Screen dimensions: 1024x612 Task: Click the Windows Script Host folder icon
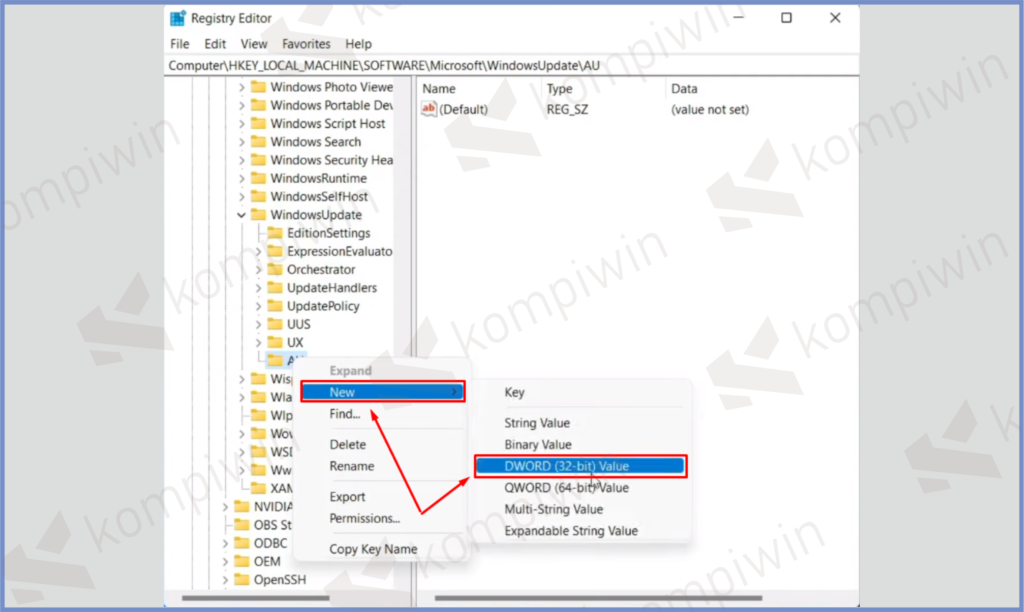click(258, 124)
